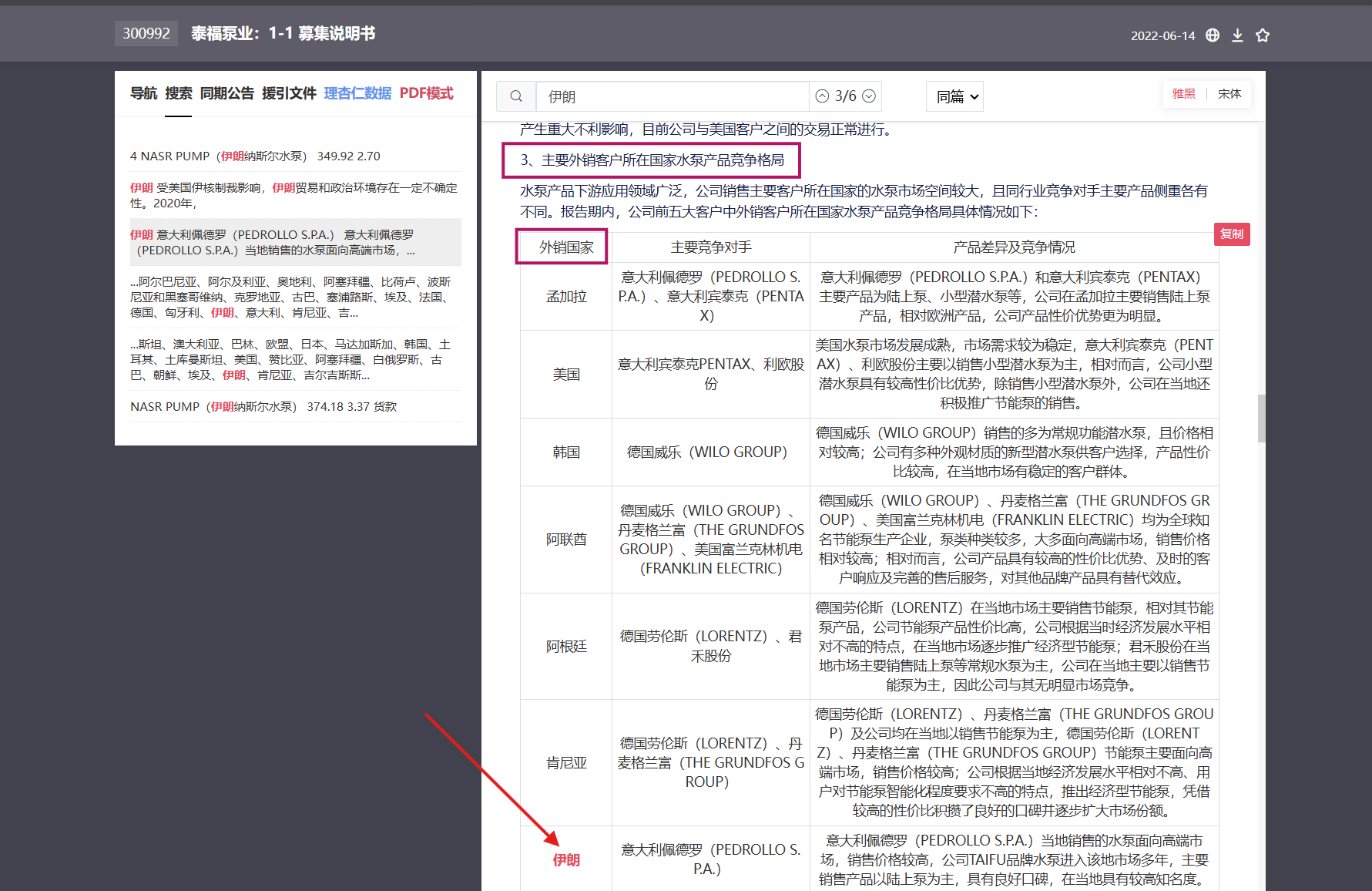The width and height of the screenshot is (1372, 891).
Task: Open the 同篇 scope dropdown
Action: [955, 96]
